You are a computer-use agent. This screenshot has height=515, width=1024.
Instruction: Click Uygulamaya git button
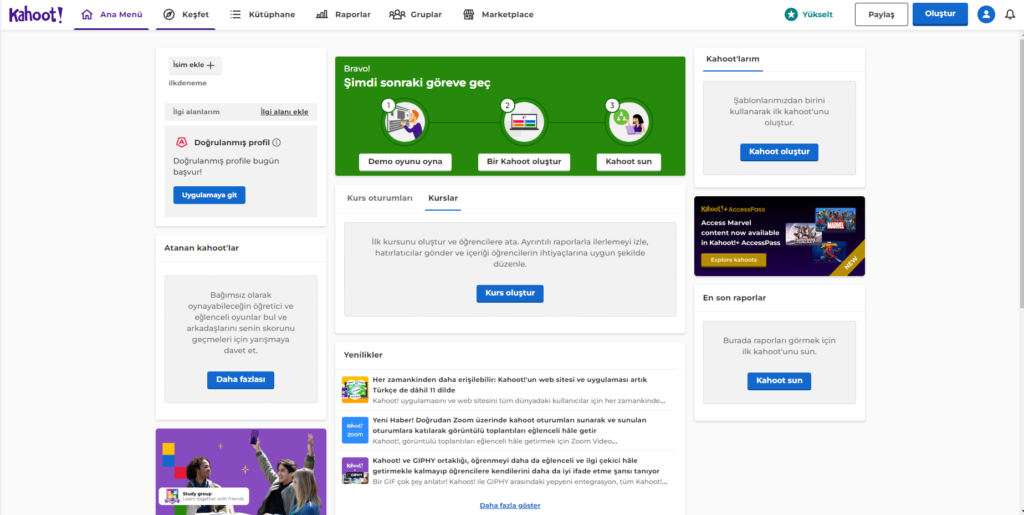point(209,195)
